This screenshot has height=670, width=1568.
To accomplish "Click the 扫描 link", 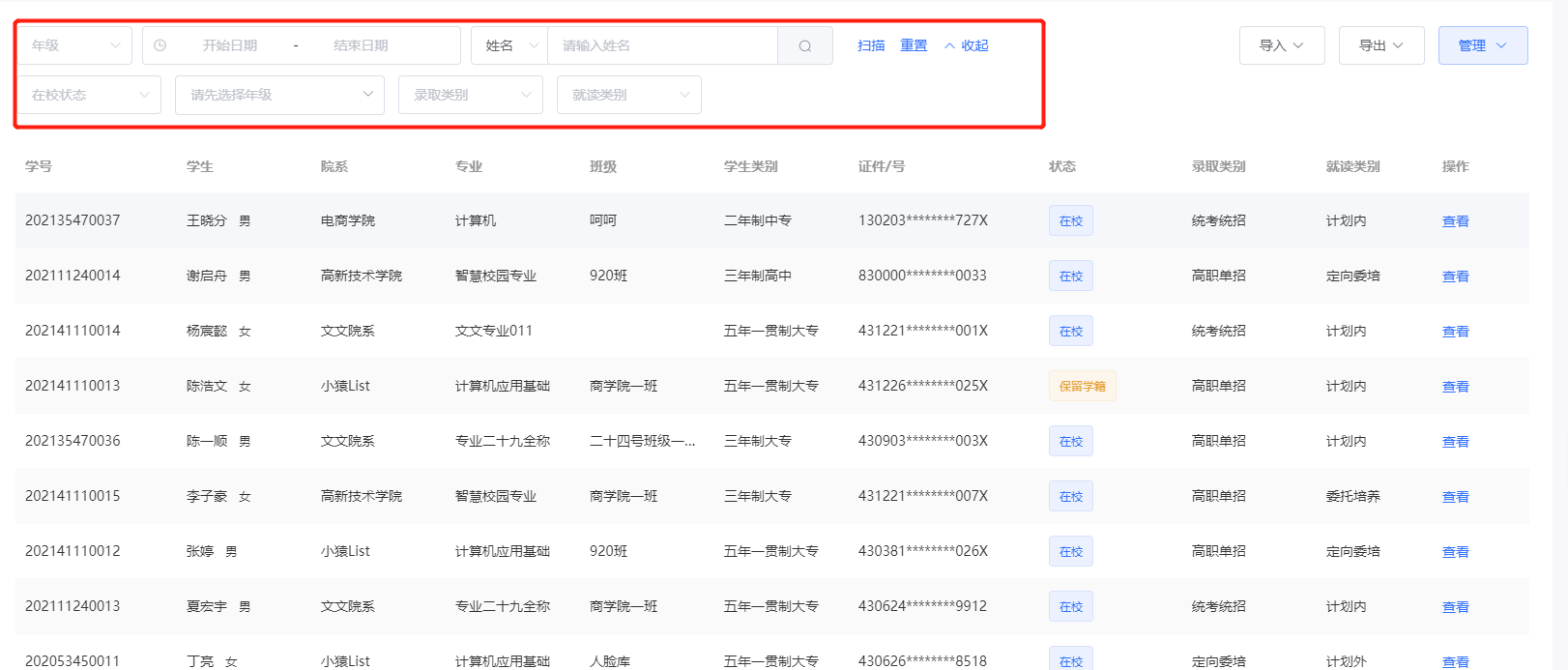I will tap(871, 45).
